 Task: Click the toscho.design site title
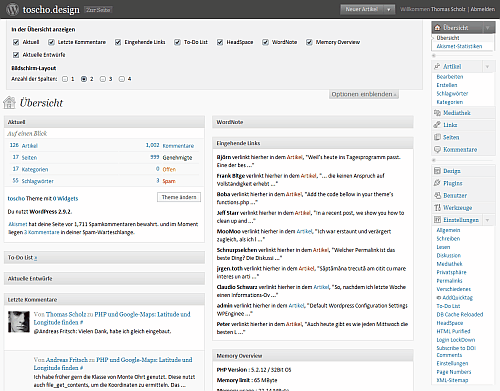[51, 9]
